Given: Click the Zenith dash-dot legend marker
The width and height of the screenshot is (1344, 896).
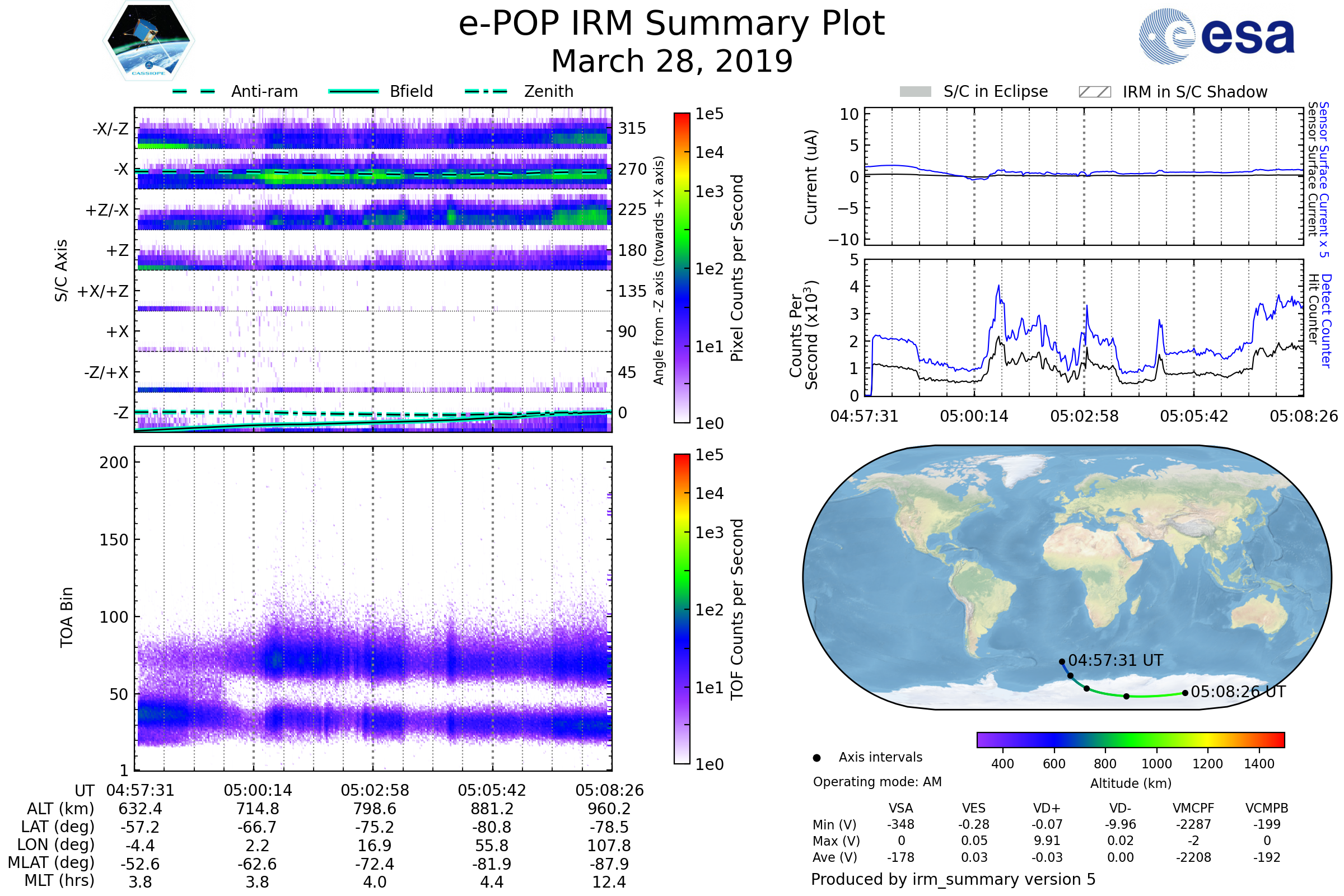Looking at the screenshot, I should [x=486, y=91].
